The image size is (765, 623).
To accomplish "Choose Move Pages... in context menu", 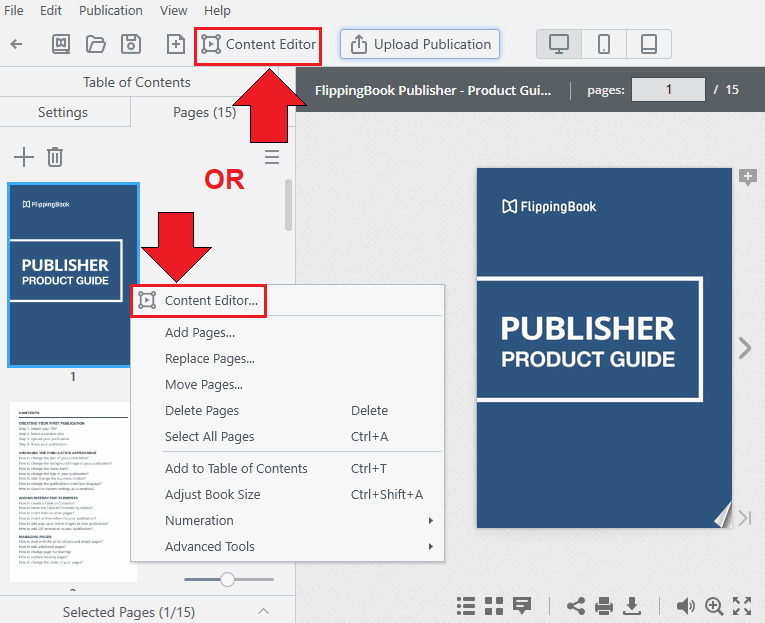I will point(204,384).
